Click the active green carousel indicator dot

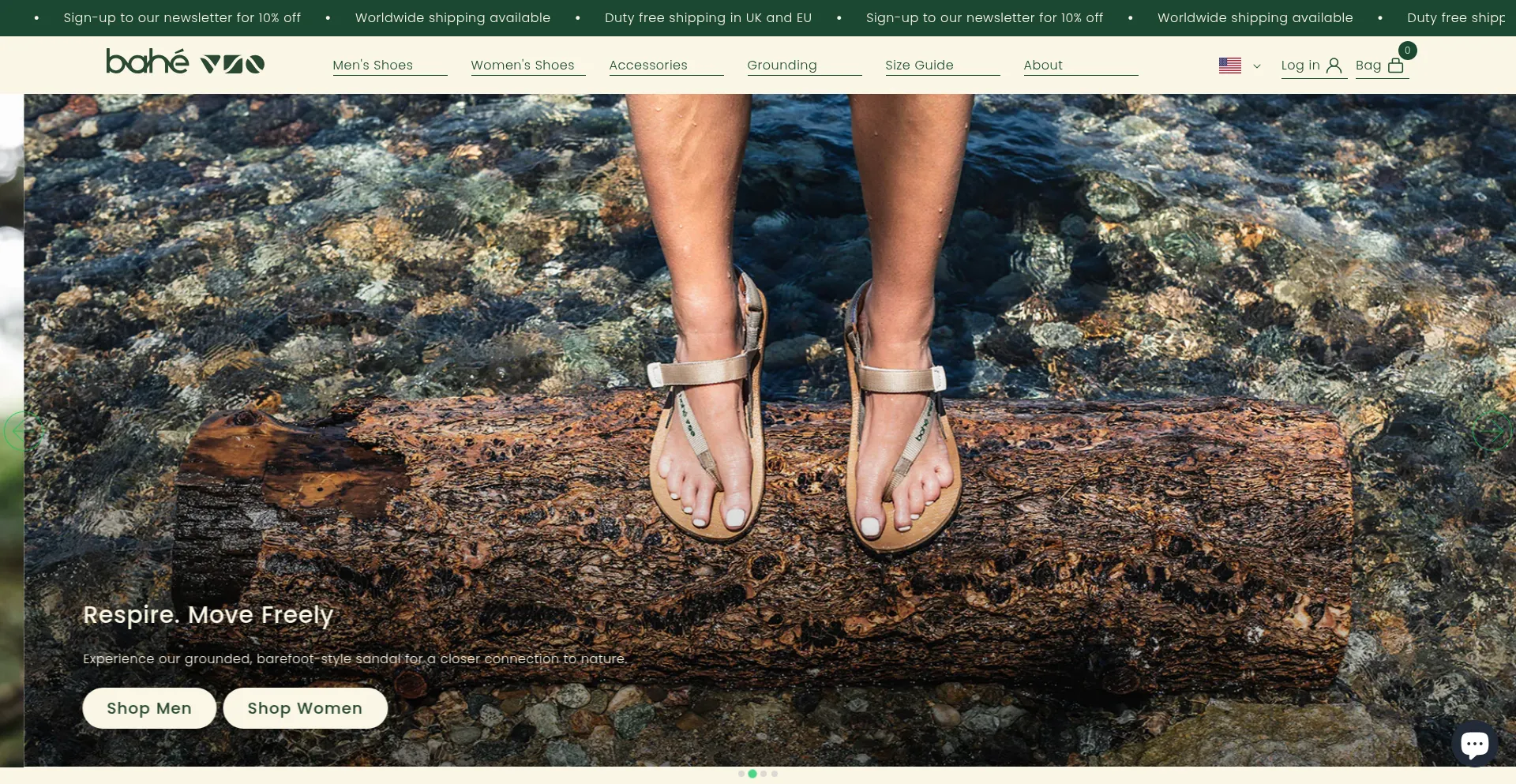(x=752, y=774)
